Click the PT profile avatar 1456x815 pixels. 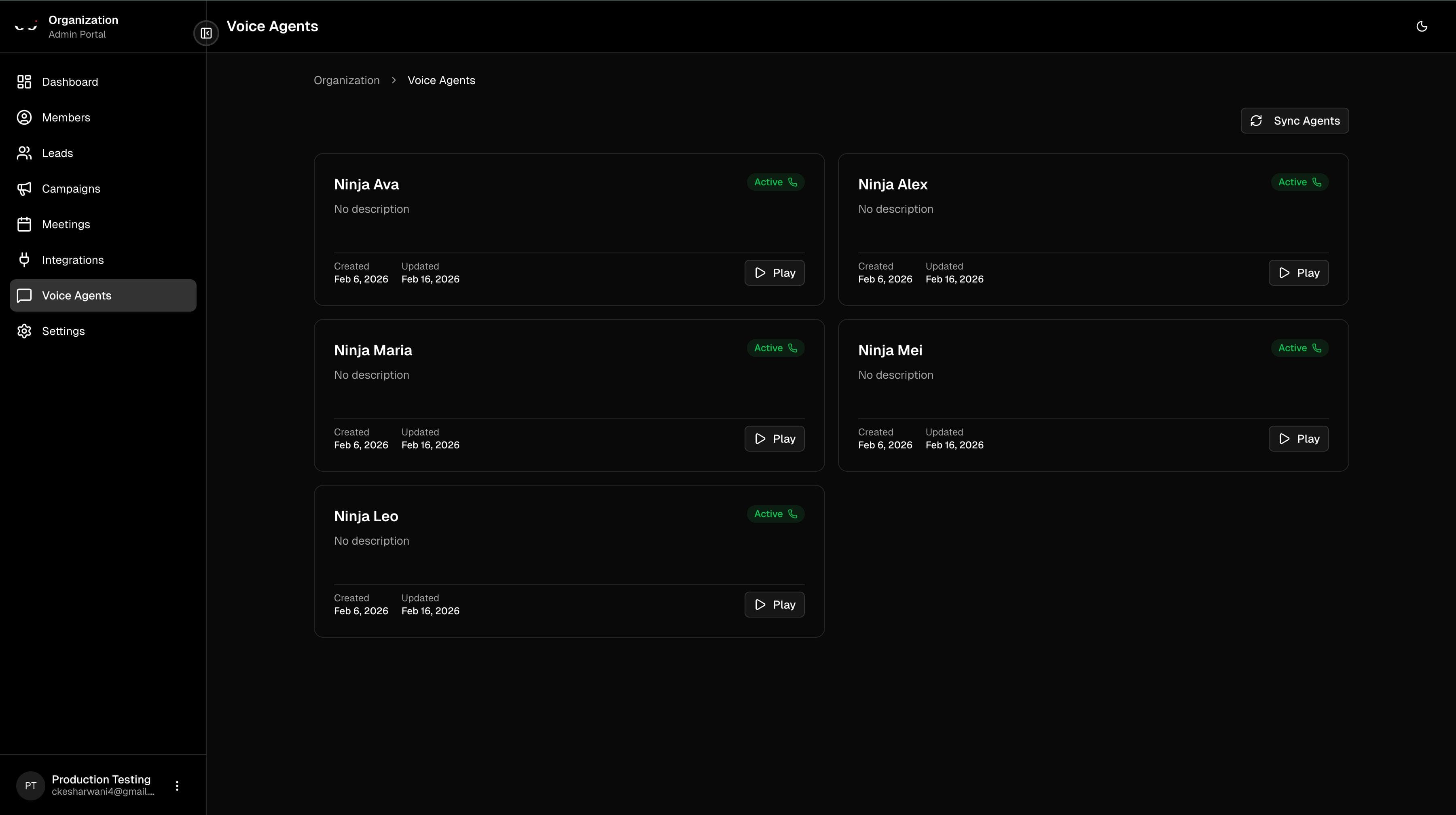tap(30, 785)
